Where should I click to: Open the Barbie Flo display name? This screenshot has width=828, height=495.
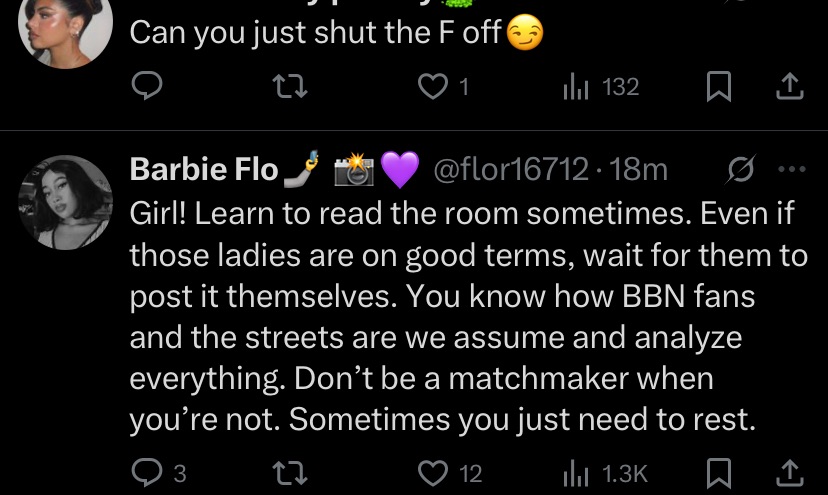point(204,171)
